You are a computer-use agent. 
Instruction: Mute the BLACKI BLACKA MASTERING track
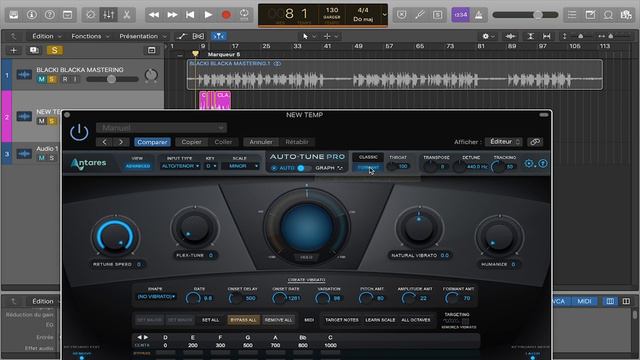[41, 79]
